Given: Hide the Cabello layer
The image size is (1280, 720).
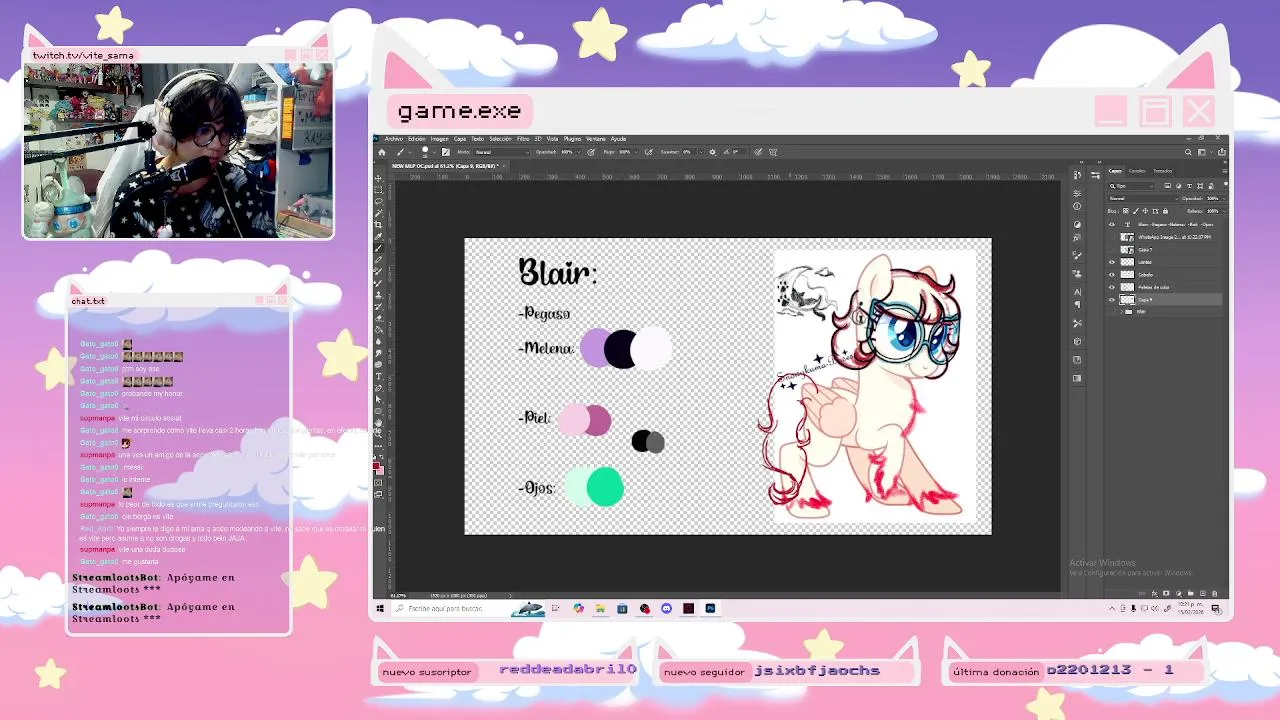Looking at the screenshot, I should (1112, 274).
